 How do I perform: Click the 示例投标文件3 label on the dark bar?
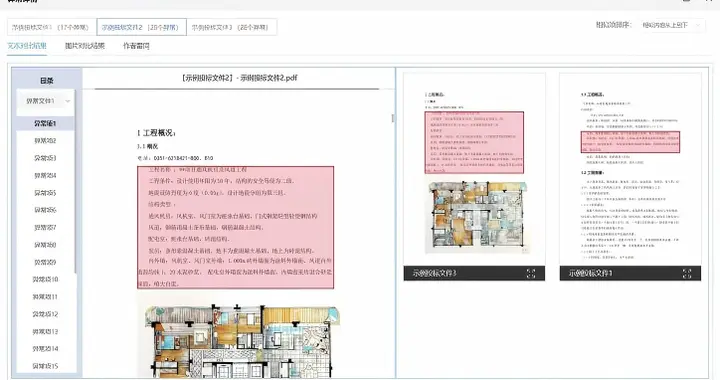434,274
